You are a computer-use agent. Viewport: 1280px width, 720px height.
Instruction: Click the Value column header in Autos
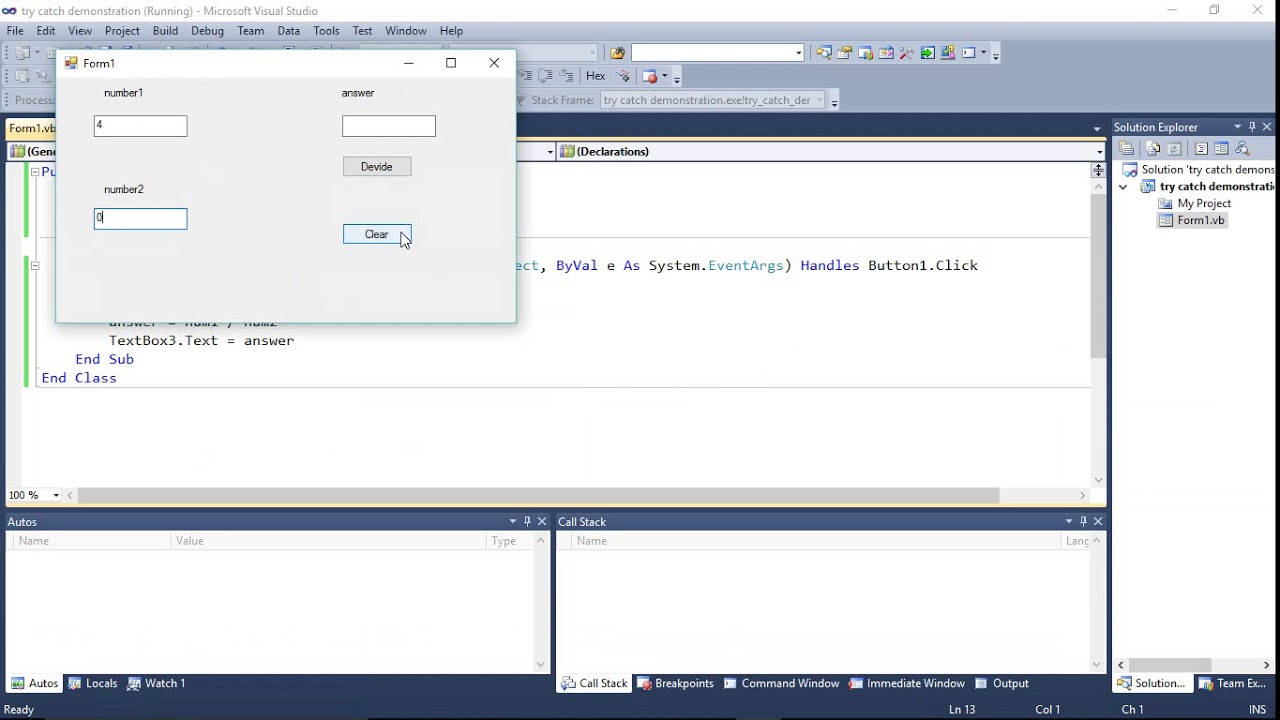[x=329, y=541]
